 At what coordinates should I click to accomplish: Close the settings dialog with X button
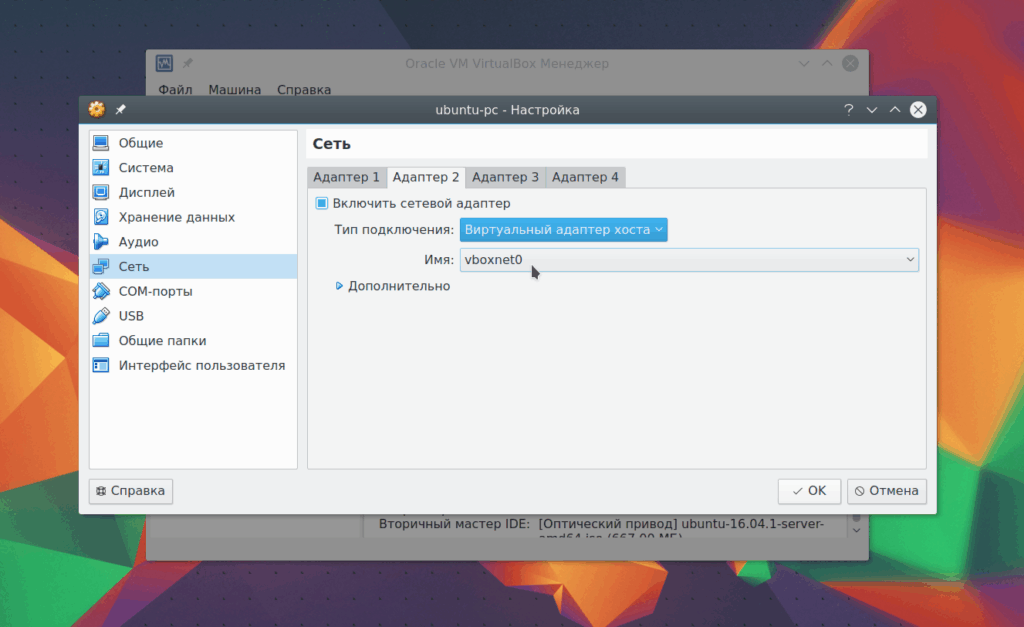coord(918,110)
